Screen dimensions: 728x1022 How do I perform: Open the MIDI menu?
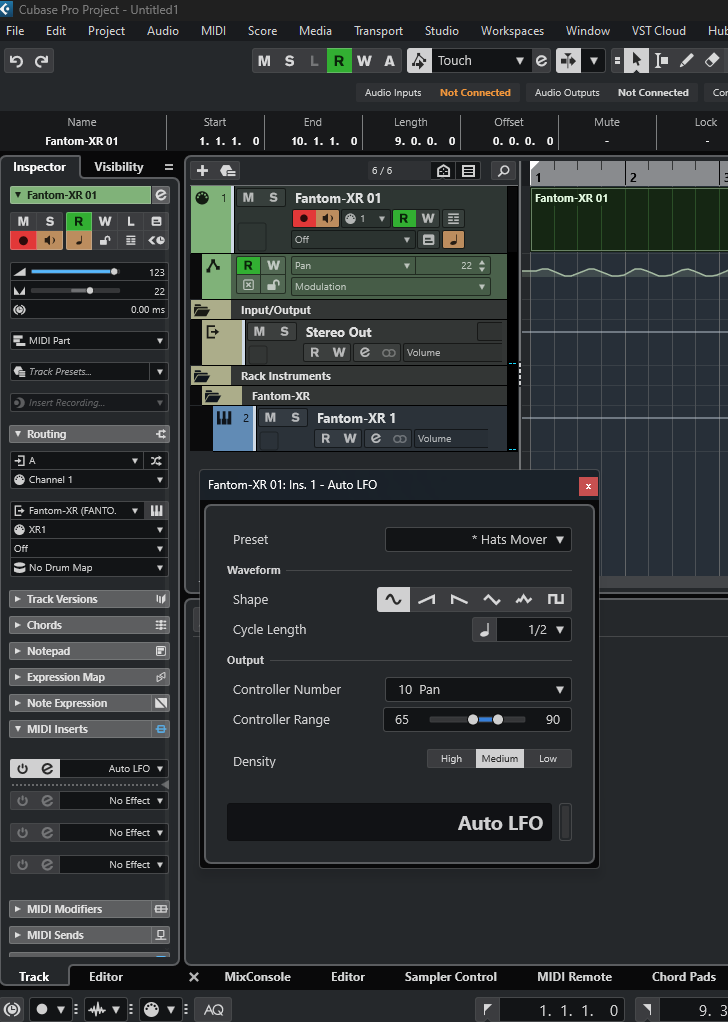[x=213, y=31]
